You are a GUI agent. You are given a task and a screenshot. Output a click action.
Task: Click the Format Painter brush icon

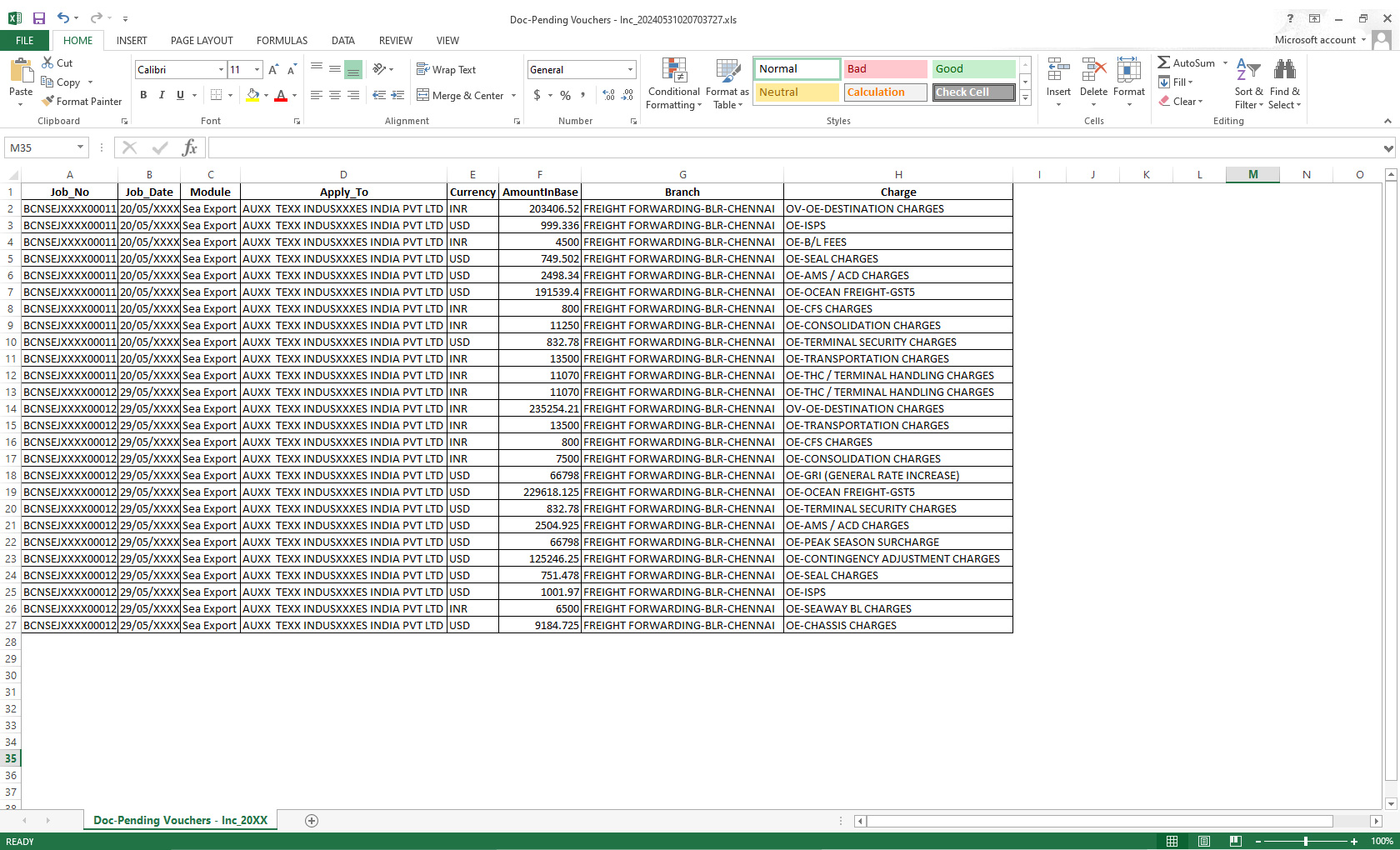point(48,101)
